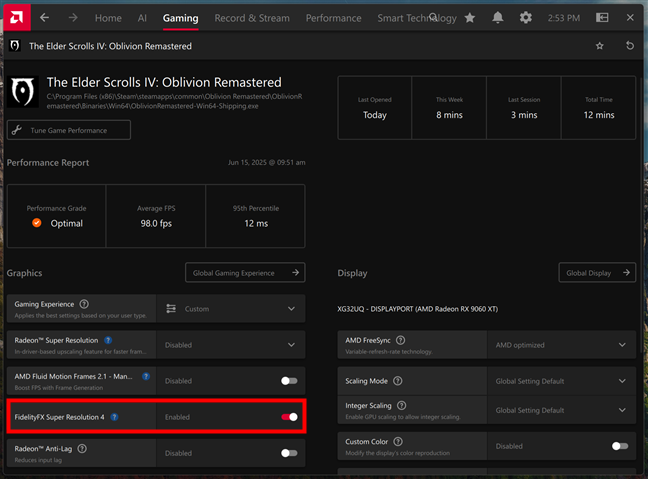Screen dimensions: 648x479
Task: Enable Custom Color toggle
Action: [620, 446]
